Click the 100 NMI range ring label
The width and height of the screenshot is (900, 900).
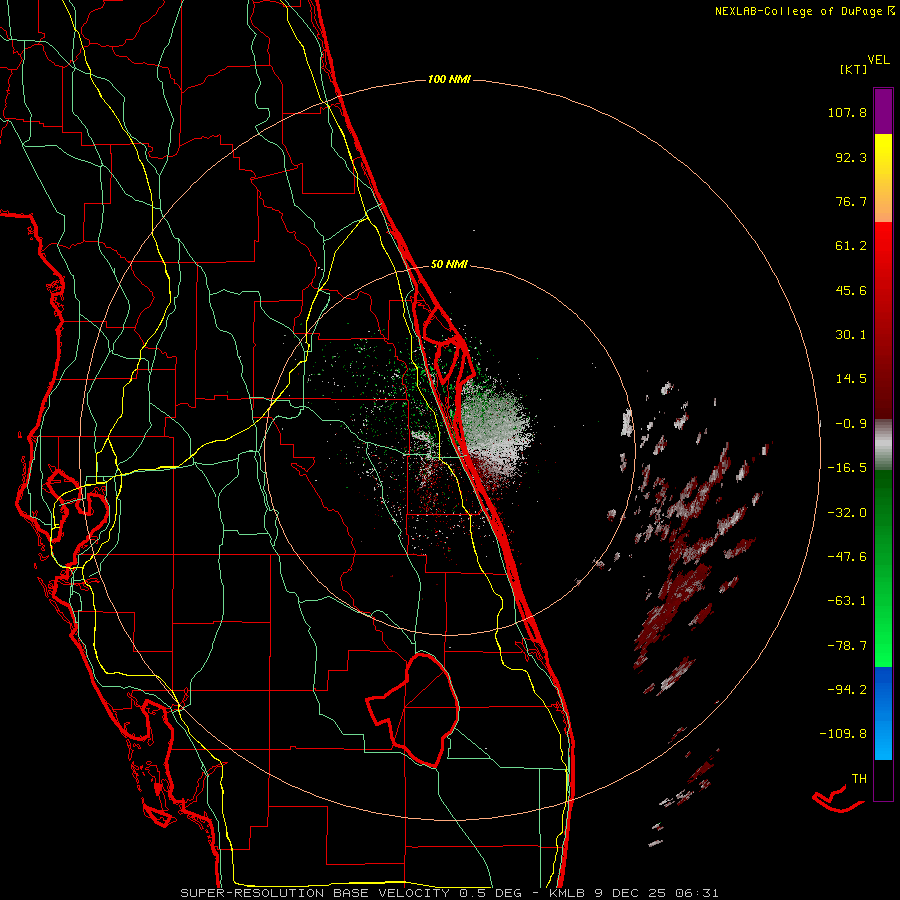pos(449,79)
